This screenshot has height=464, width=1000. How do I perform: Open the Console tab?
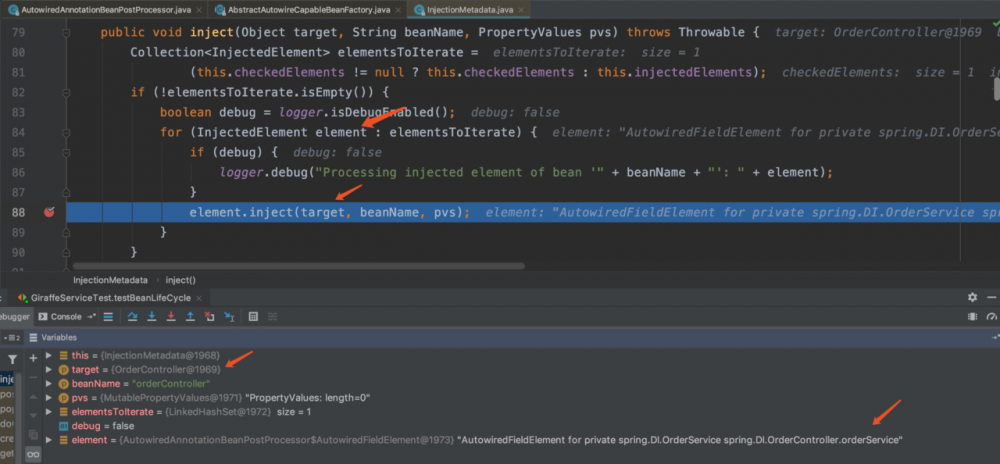pyautogui.click(x=61, y=317)
